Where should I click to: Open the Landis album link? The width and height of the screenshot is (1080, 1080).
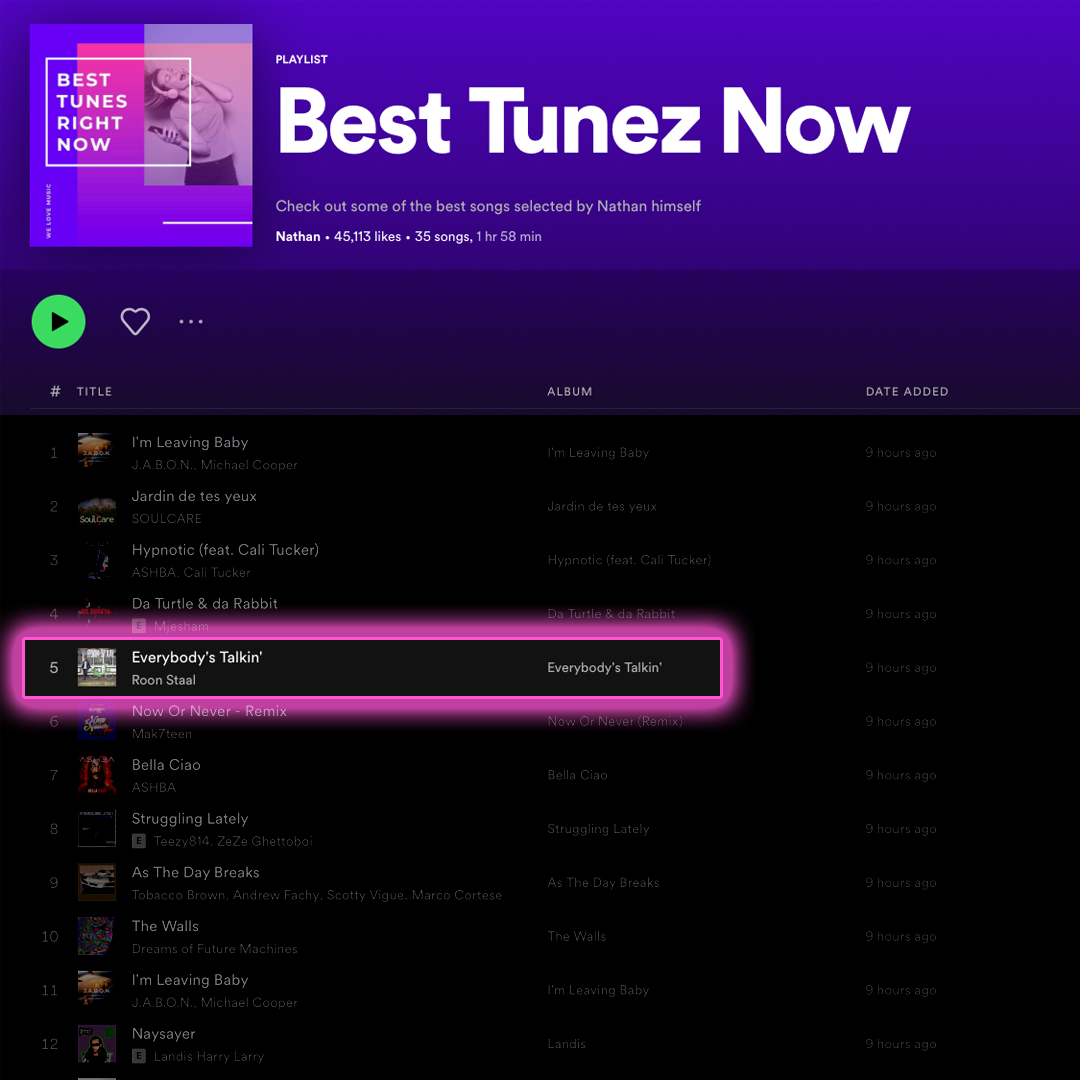point(566,1043)
